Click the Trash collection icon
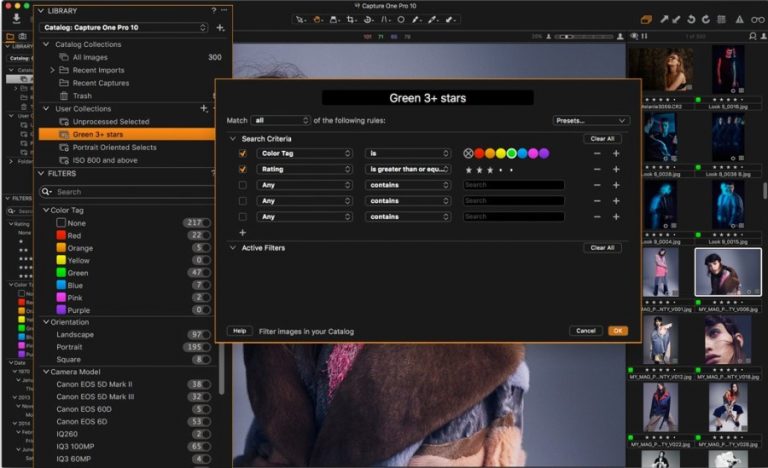This screenshot has height=468, width=768. tap(64, 96)
